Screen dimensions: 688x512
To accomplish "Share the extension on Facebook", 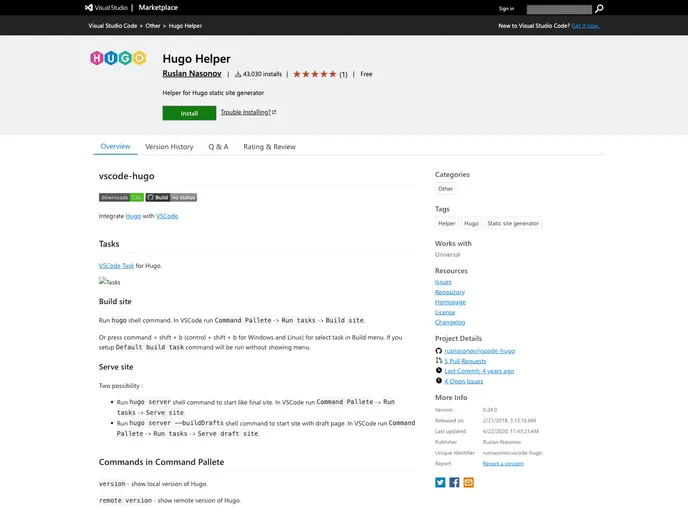I will pyautogui.click(x=454, y=483).
